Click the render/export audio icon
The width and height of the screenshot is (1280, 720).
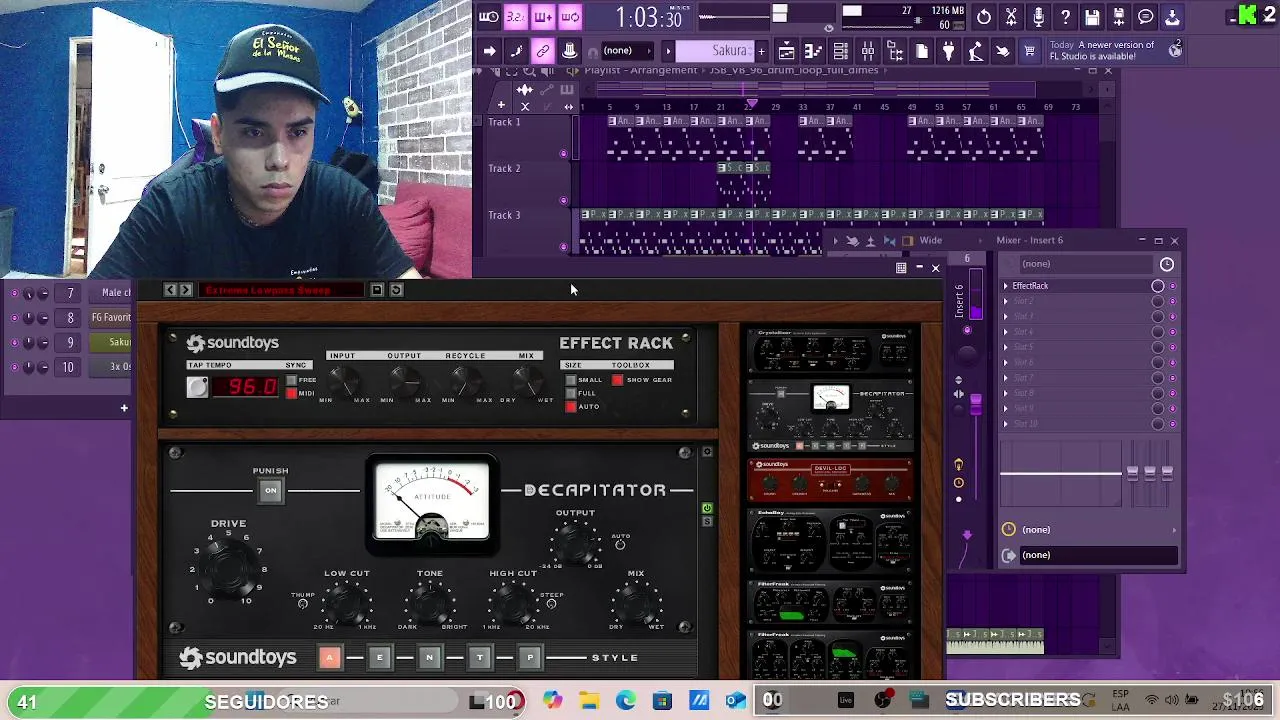pyautogui.click(x=1119, y=17)
